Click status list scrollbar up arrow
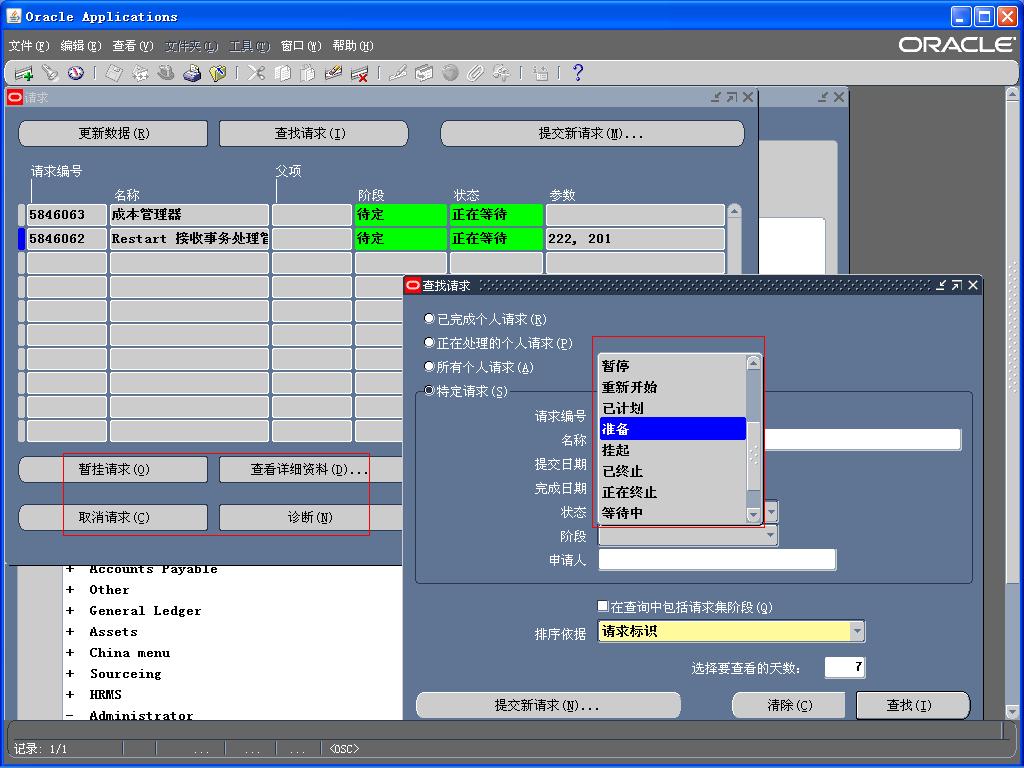The image size is (1024, 768). tap(754, 362)
